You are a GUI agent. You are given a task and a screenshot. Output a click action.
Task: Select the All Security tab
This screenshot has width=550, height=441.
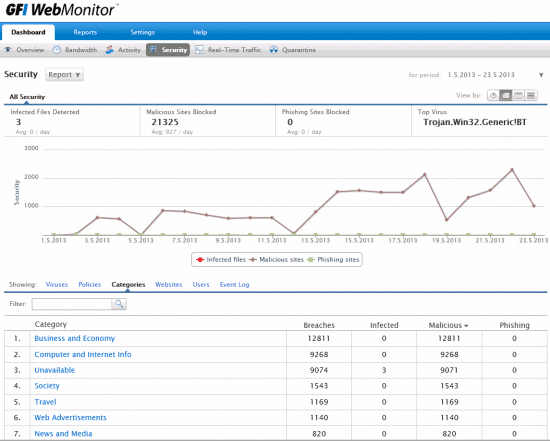[27, 97]
